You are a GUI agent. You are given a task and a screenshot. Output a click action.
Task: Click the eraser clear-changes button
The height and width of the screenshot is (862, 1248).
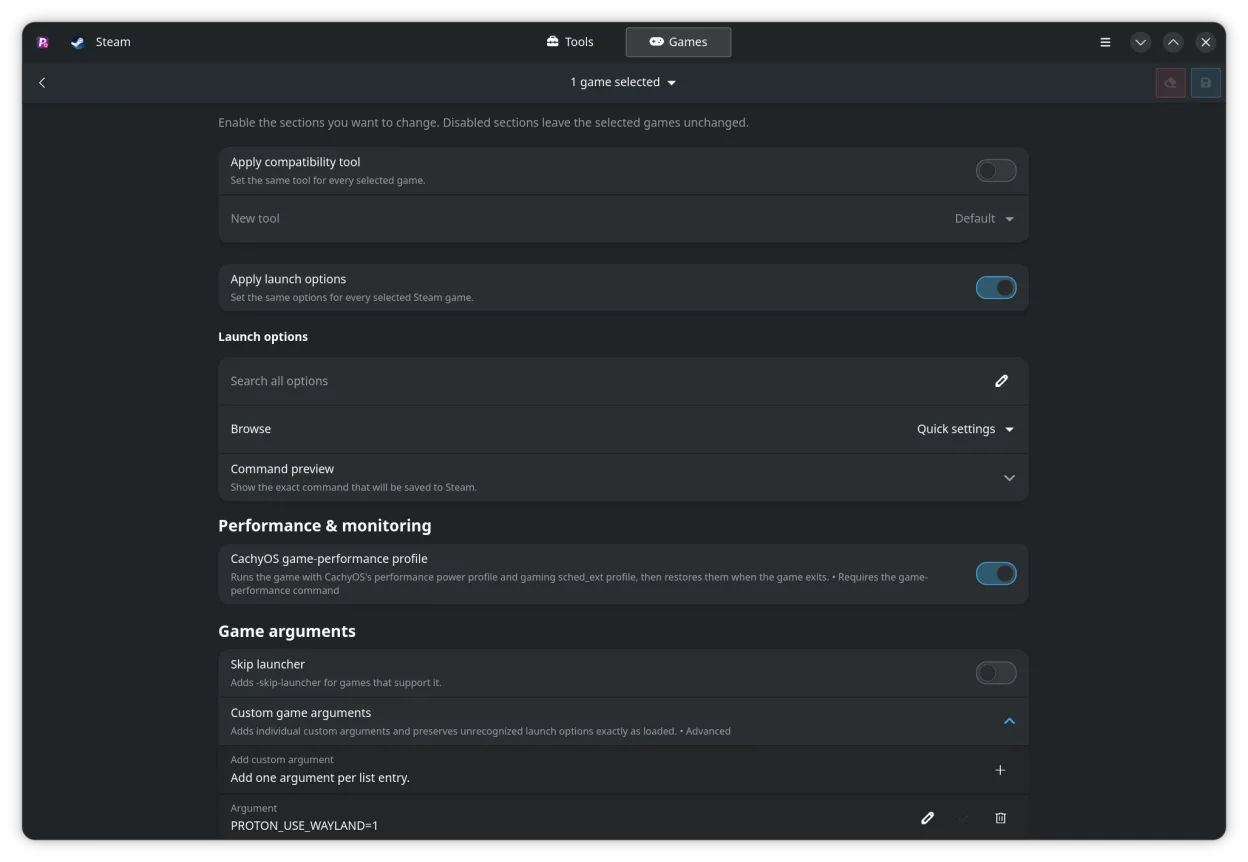click(x=1170, y=83)
